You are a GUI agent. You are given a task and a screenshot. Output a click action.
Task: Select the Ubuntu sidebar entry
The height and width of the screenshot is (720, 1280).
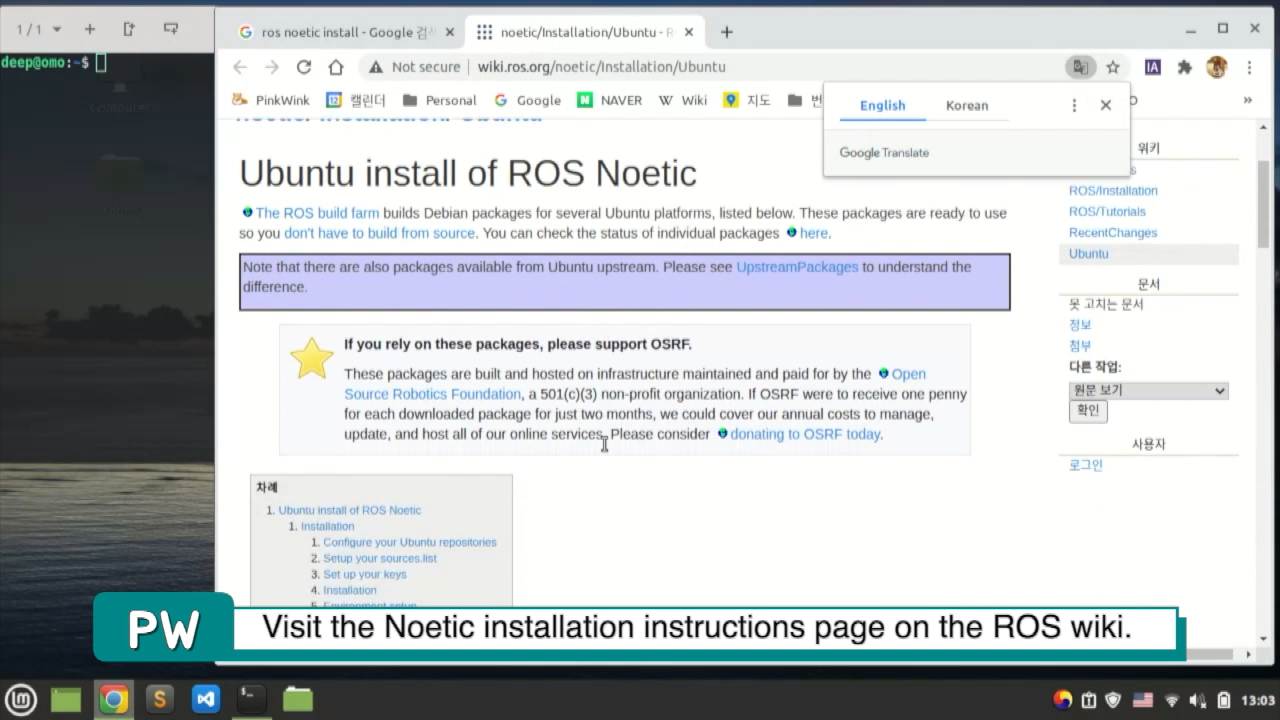point(1088,254)
